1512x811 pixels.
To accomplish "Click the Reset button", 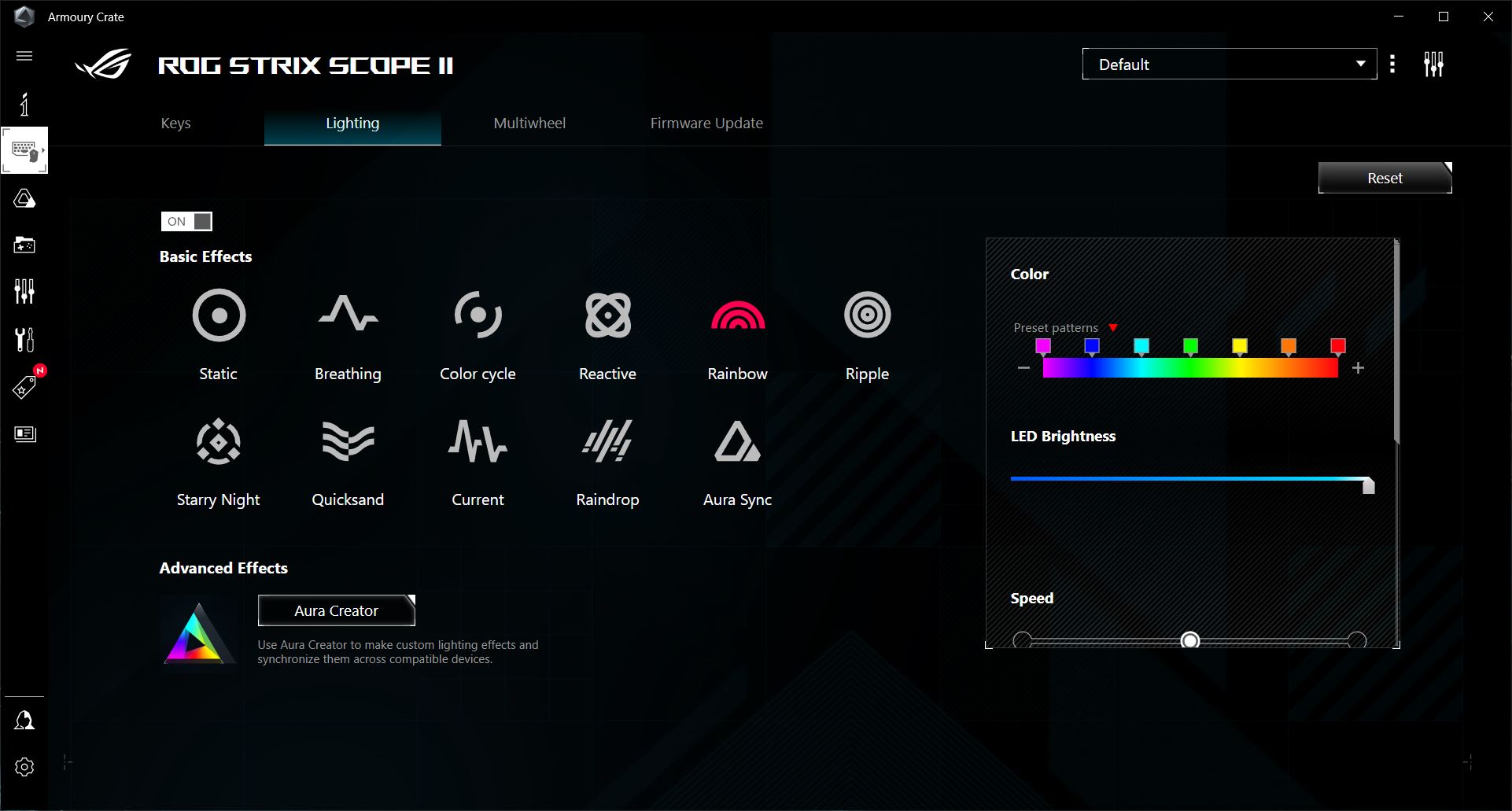I will [x=1385, y=178].
